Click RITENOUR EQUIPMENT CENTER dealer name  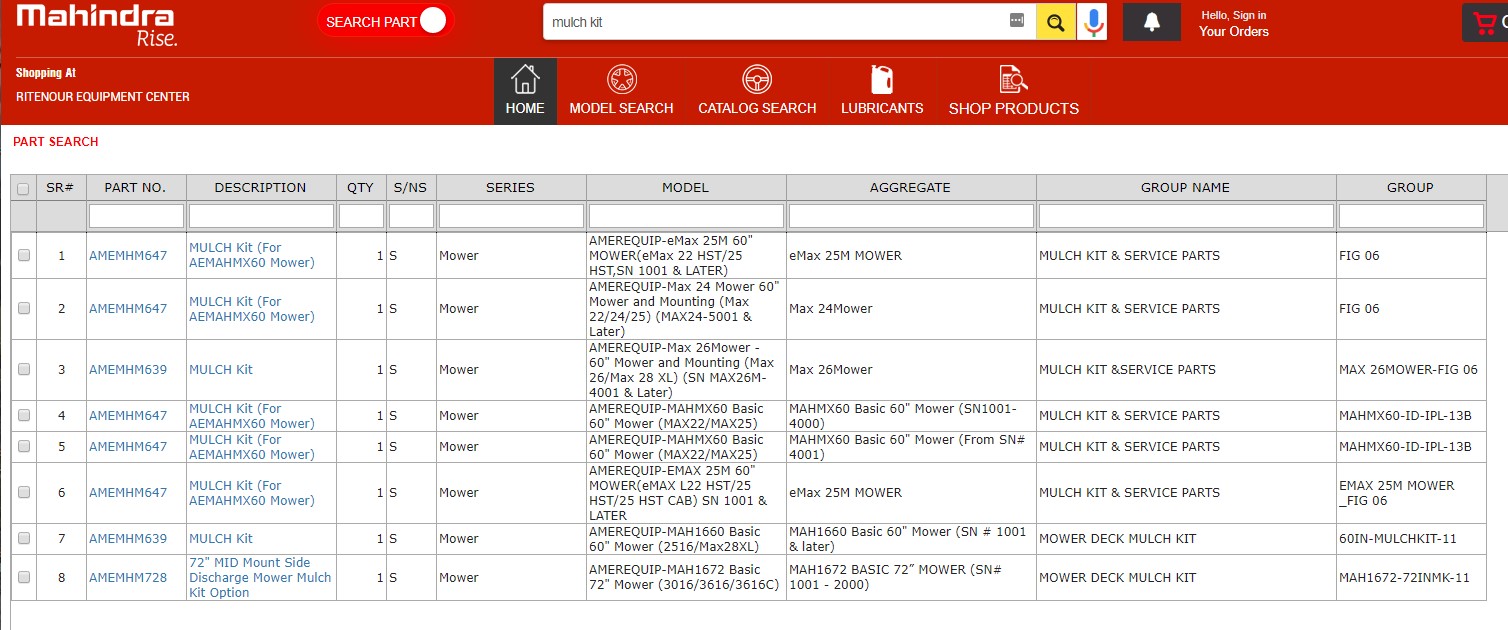(103, 97)
